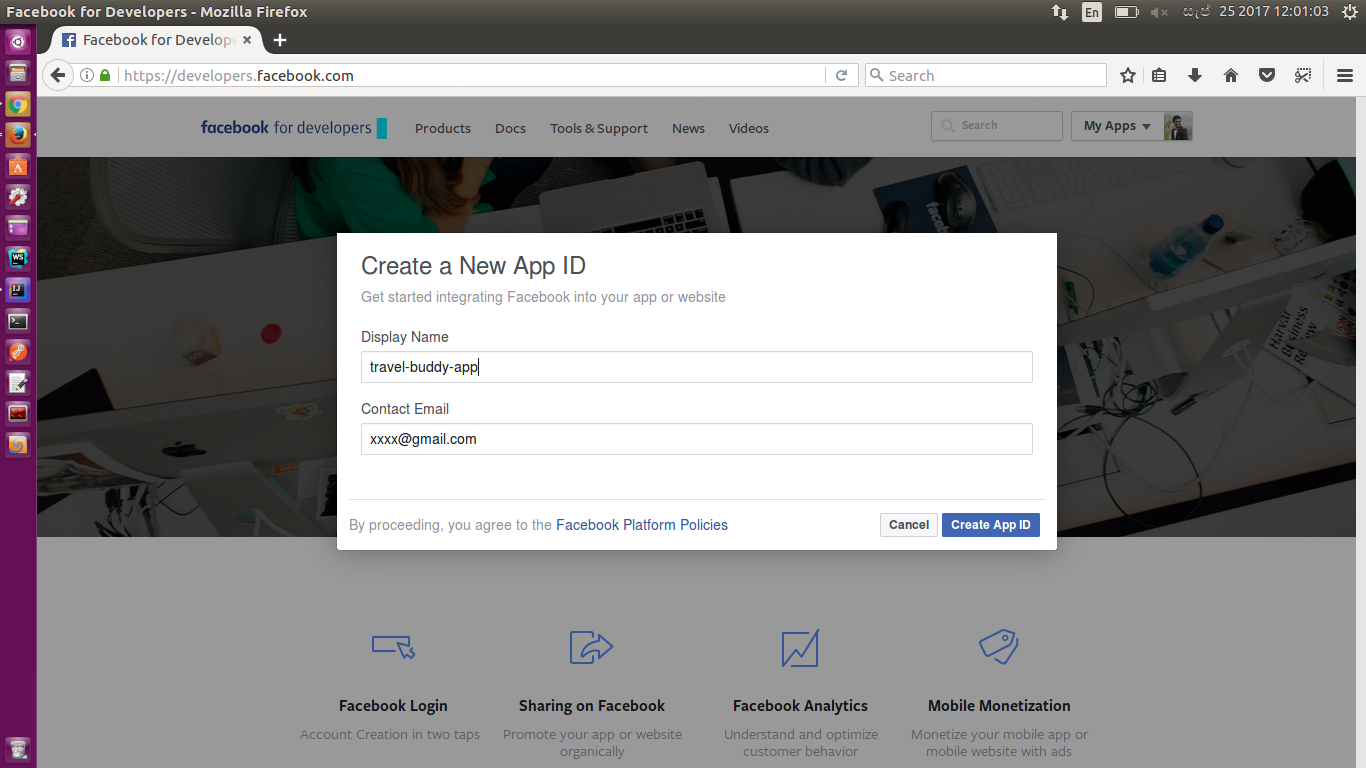Click the user profile picture thumbnail
1366x768 pixels.
[1178, 126]
